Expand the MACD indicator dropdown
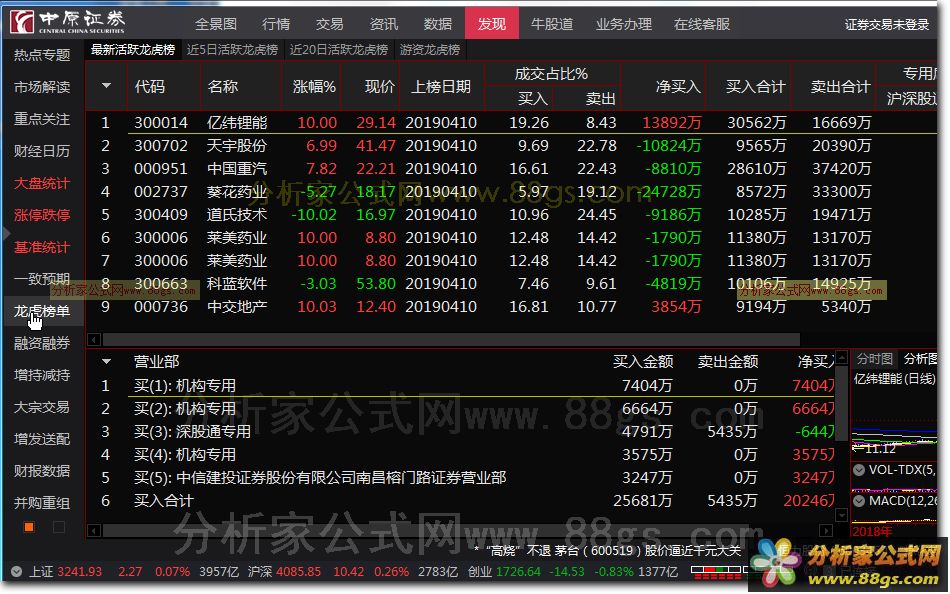 pos(859,501)
